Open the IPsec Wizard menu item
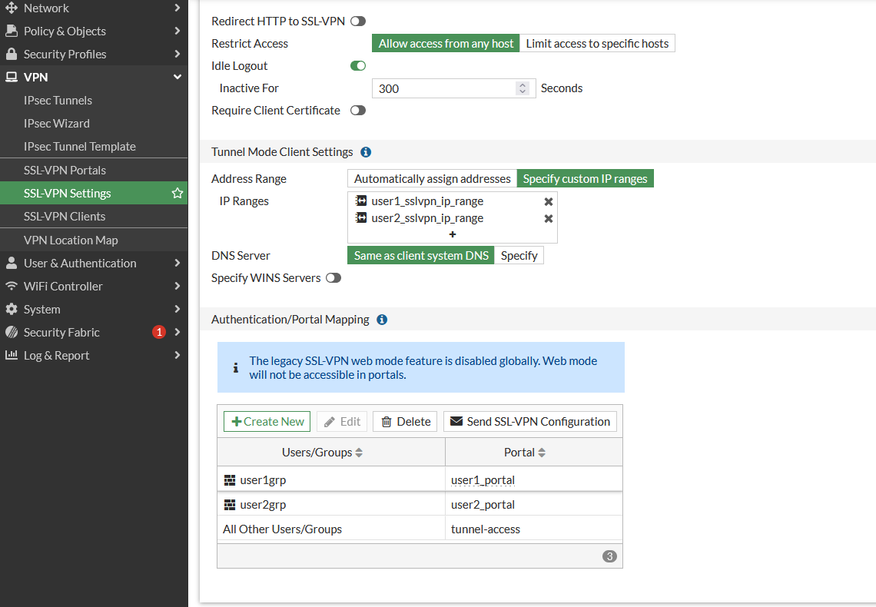The image size is (876, 607). coord(57,123)
